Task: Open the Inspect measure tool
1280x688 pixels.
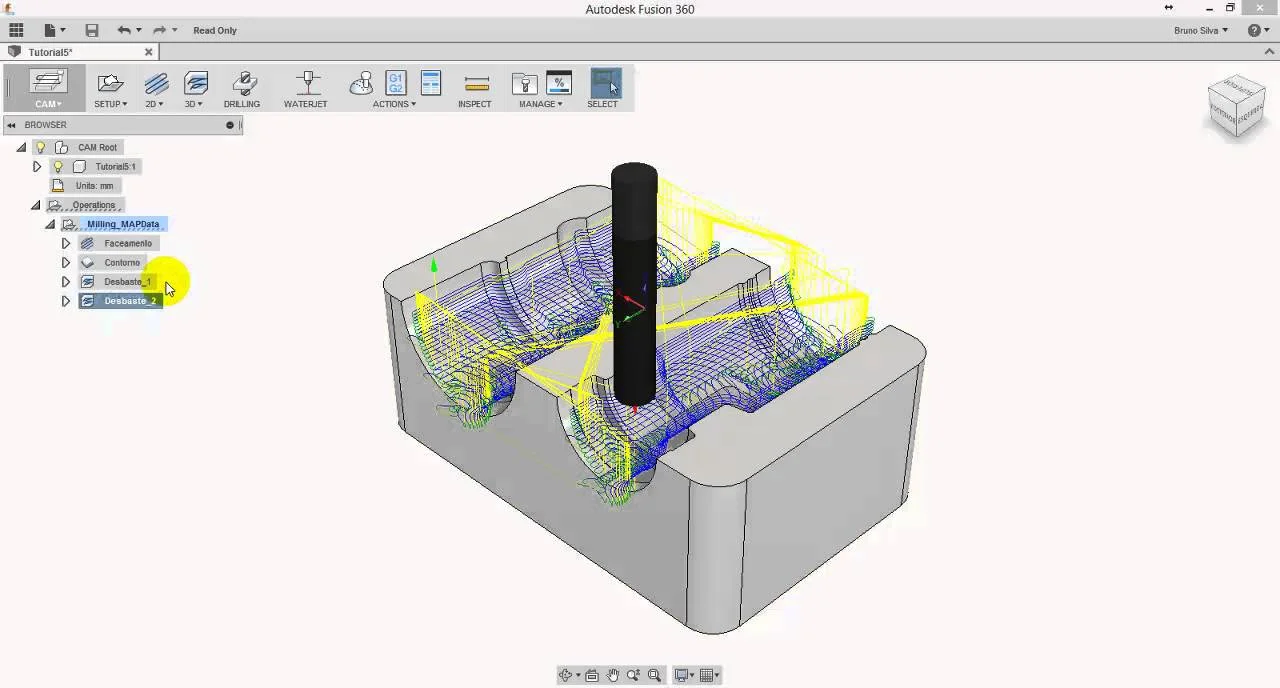Action: pos(475,84)
